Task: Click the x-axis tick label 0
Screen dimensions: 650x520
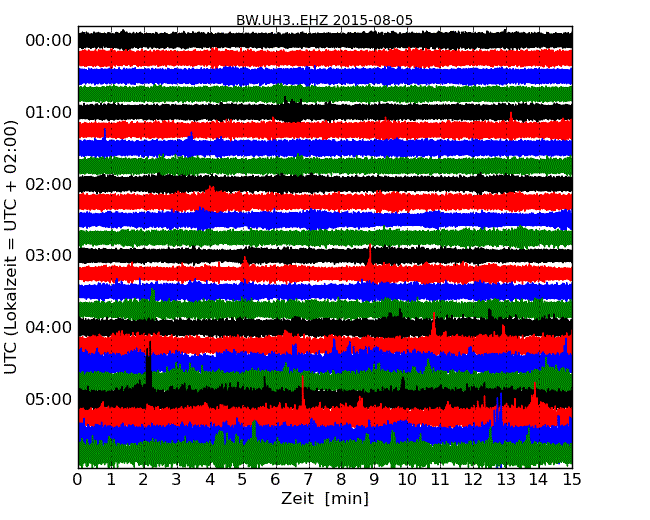Action: click(x=78, y=480)
